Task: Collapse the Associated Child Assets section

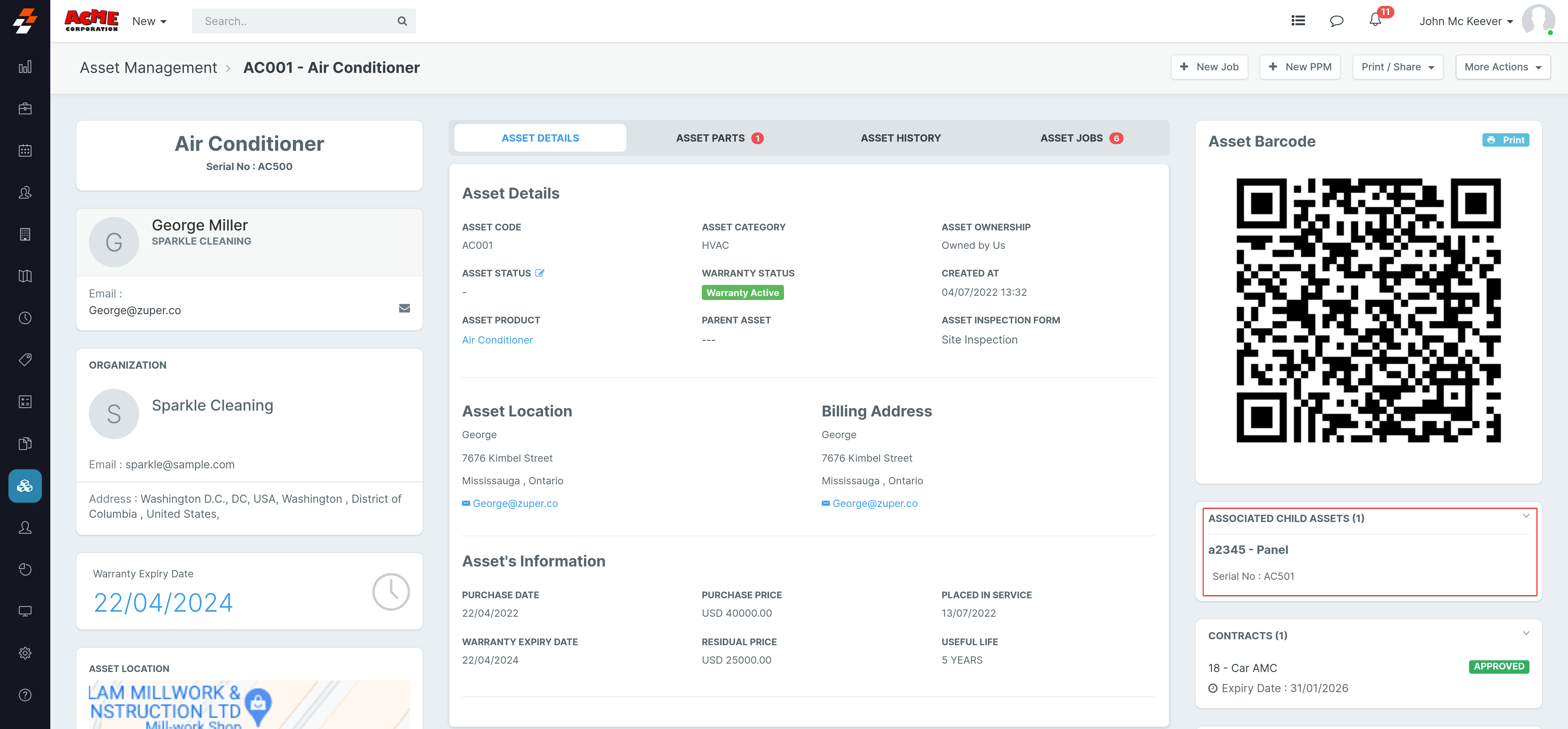Action: tap(1526, 516)
